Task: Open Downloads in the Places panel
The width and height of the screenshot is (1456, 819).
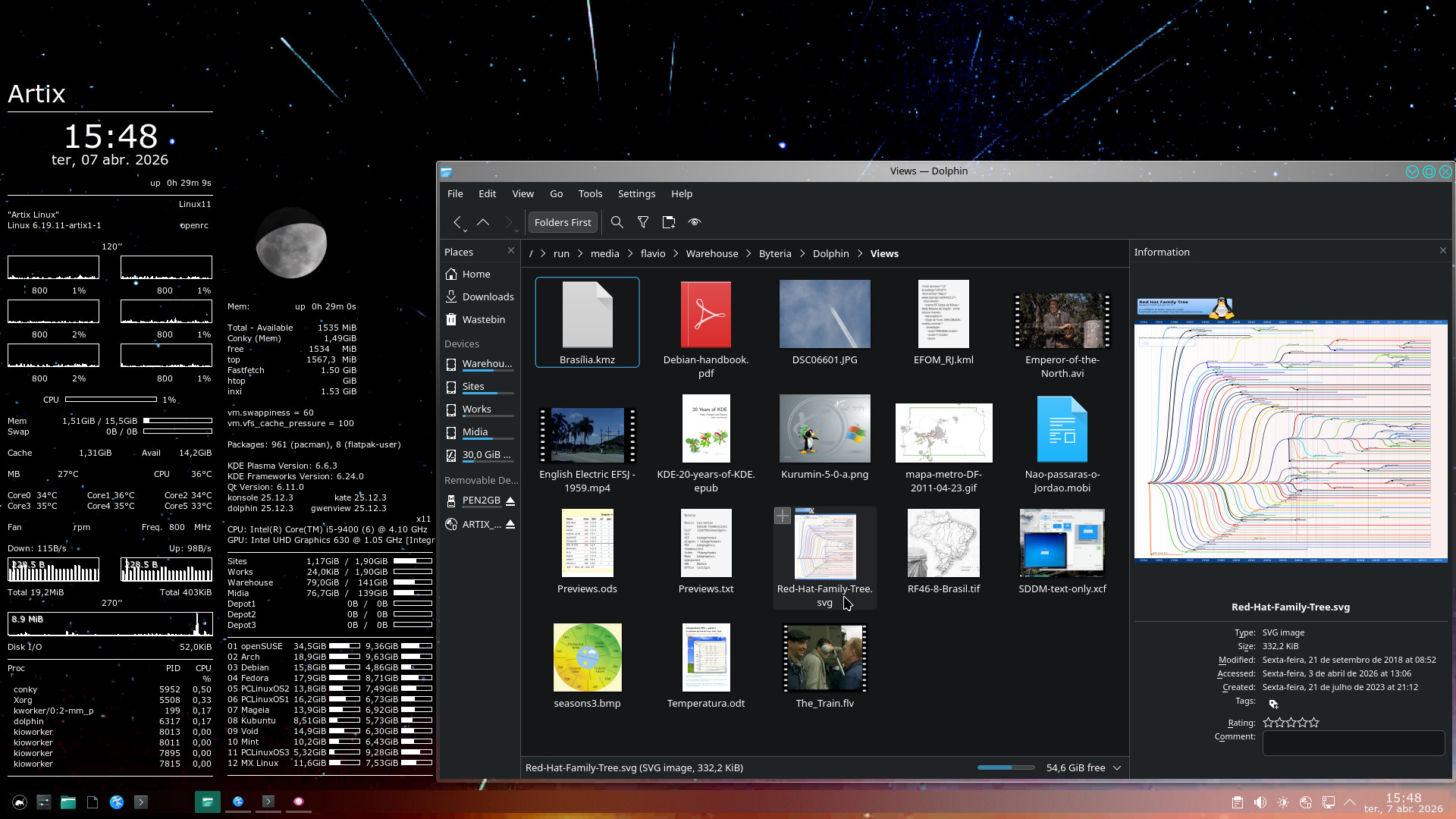Action: 479,297
